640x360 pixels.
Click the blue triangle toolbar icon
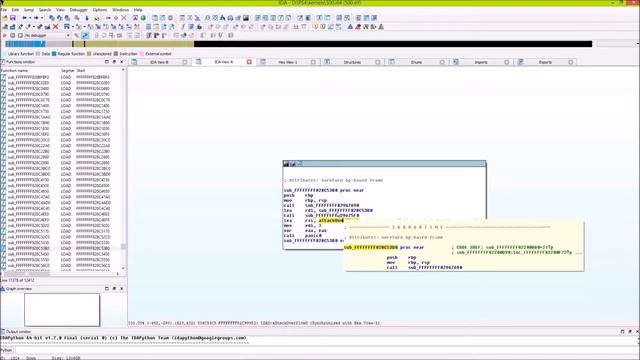tap(350, 27)
